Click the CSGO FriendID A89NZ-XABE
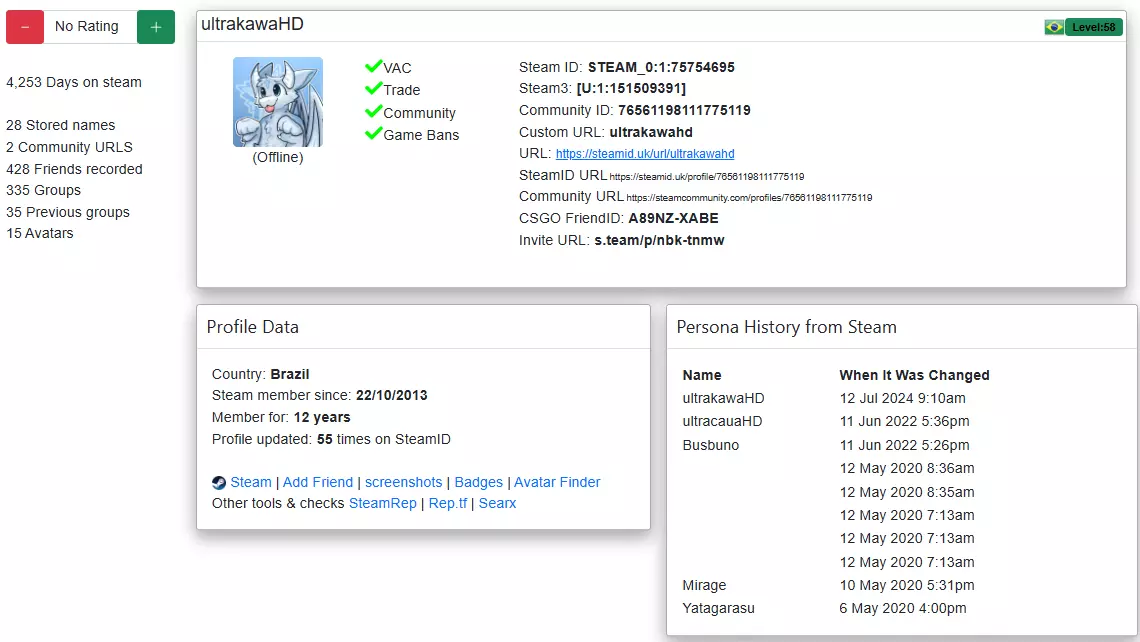This screenshot has height=642, width=1140. tap(673, 218)
